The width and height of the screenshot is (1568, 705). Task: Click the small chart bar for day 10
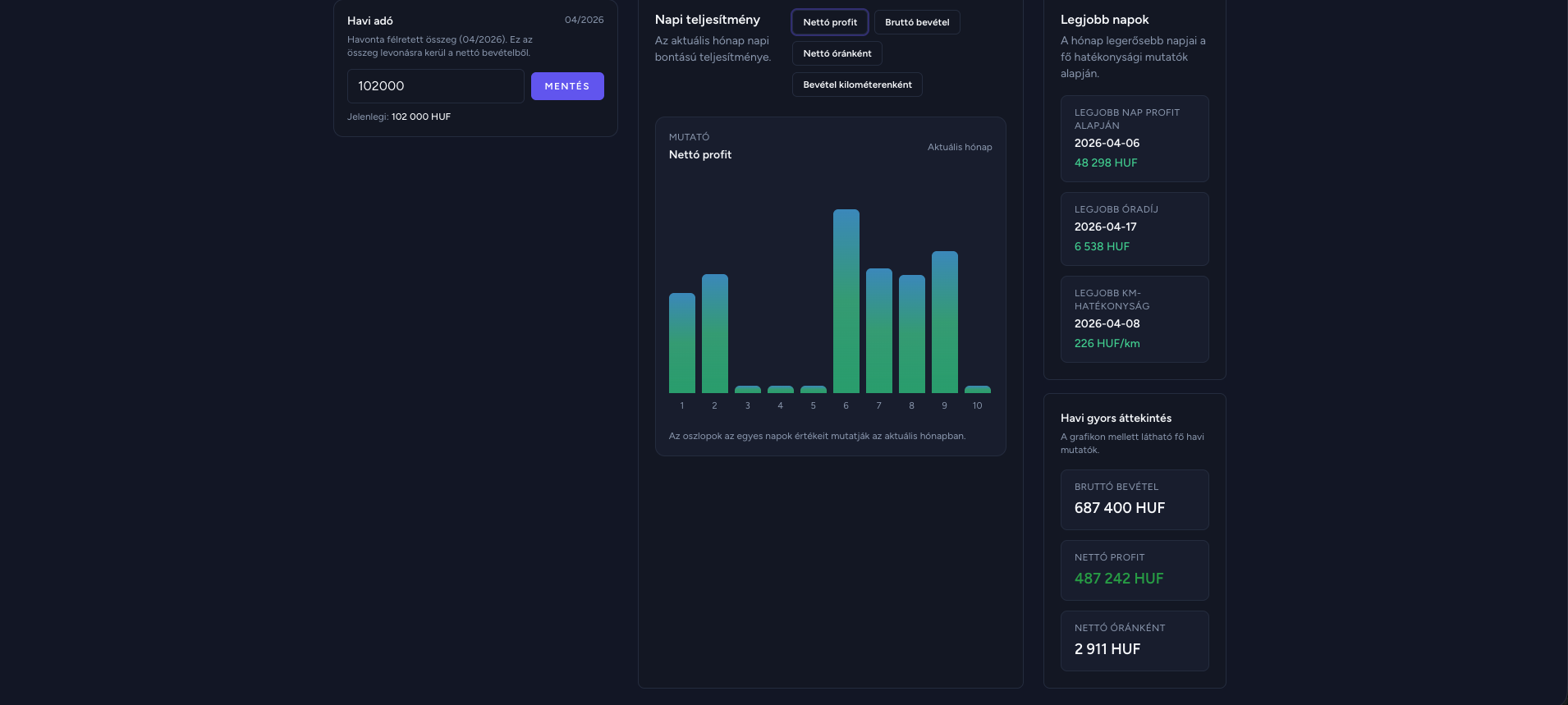coord(978,389)
